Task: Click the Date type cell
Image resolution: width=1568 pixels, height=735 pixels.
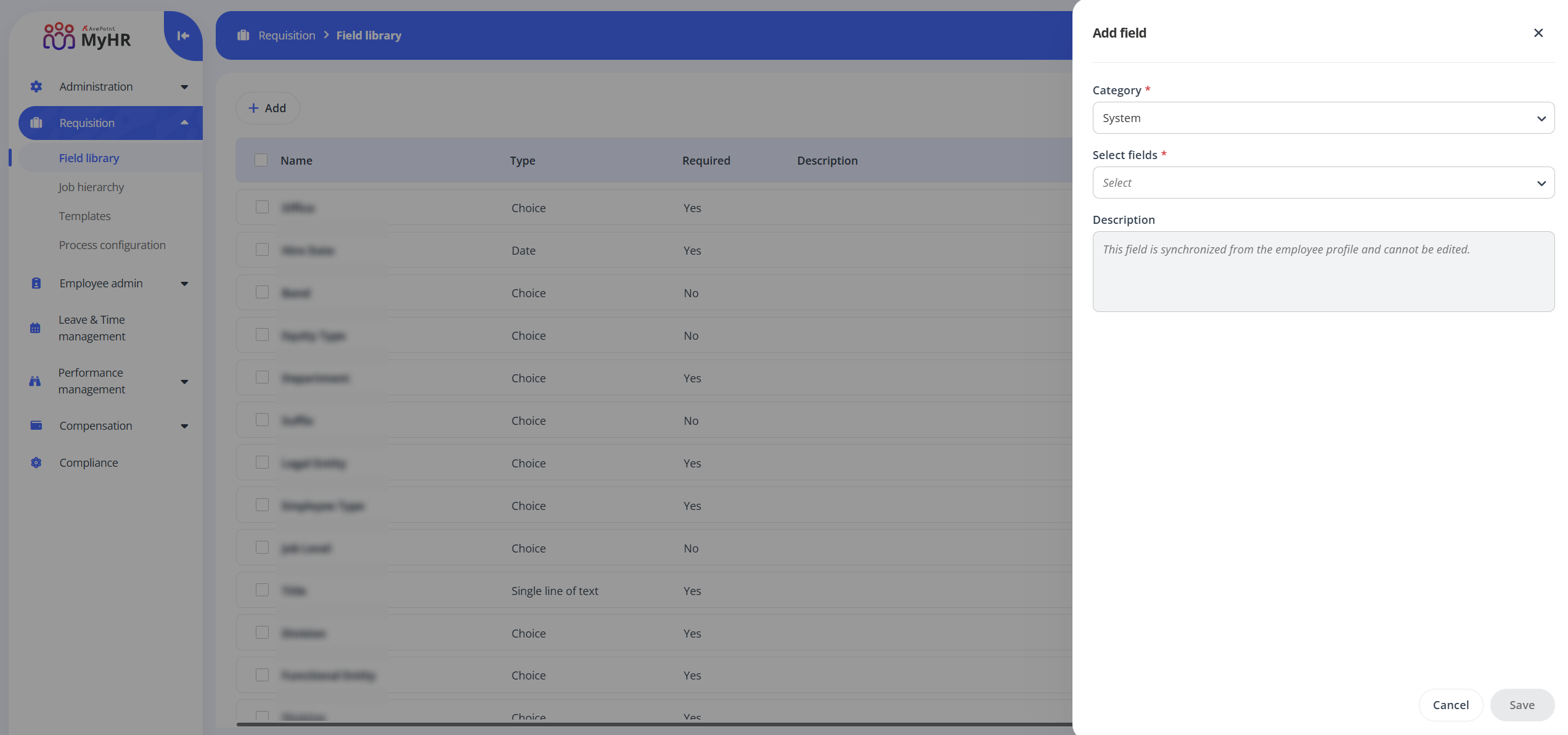Action: (523, 250)
